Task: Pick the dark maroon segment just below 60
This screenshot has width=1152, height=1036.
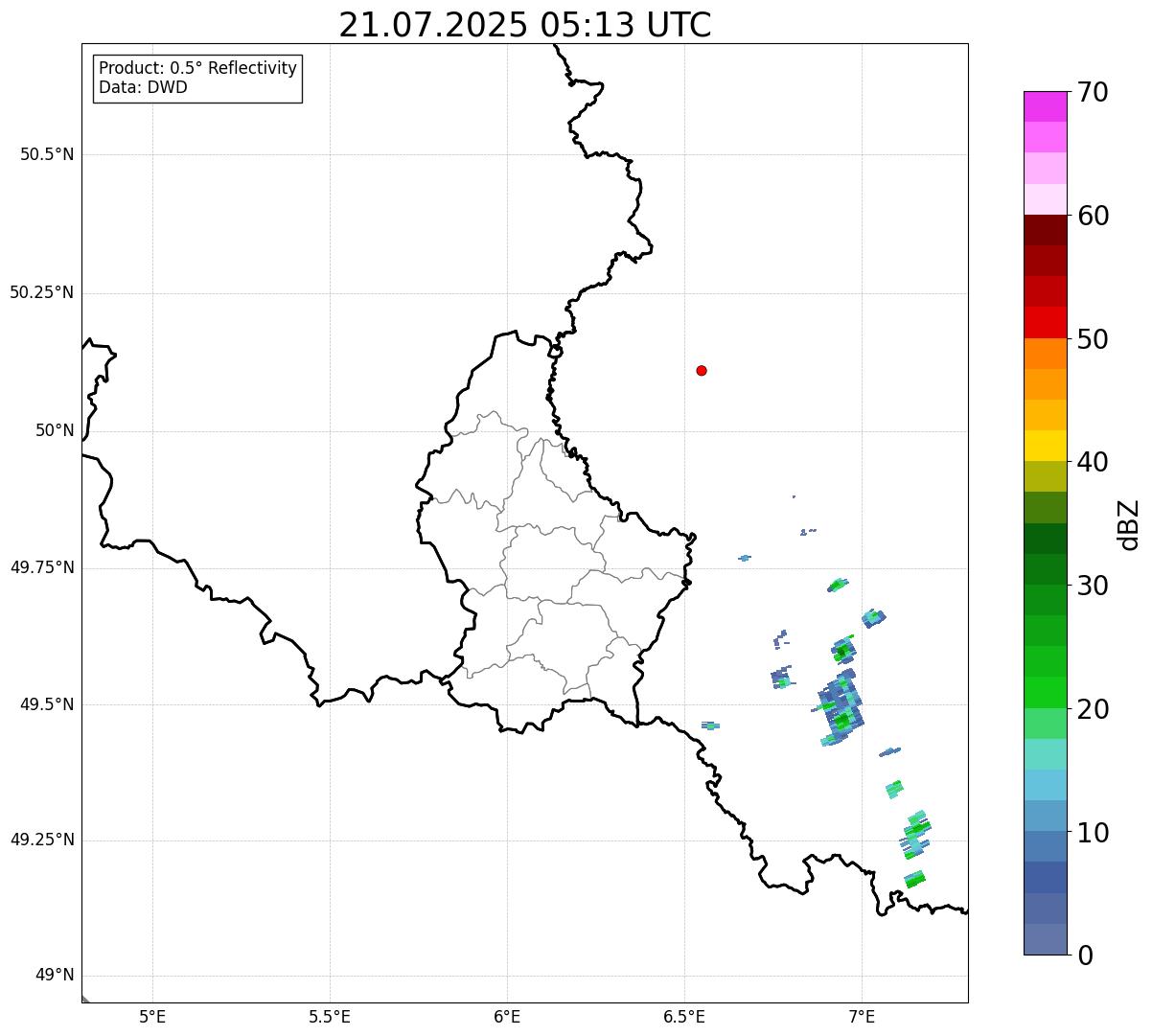Action: point(1045,230)
